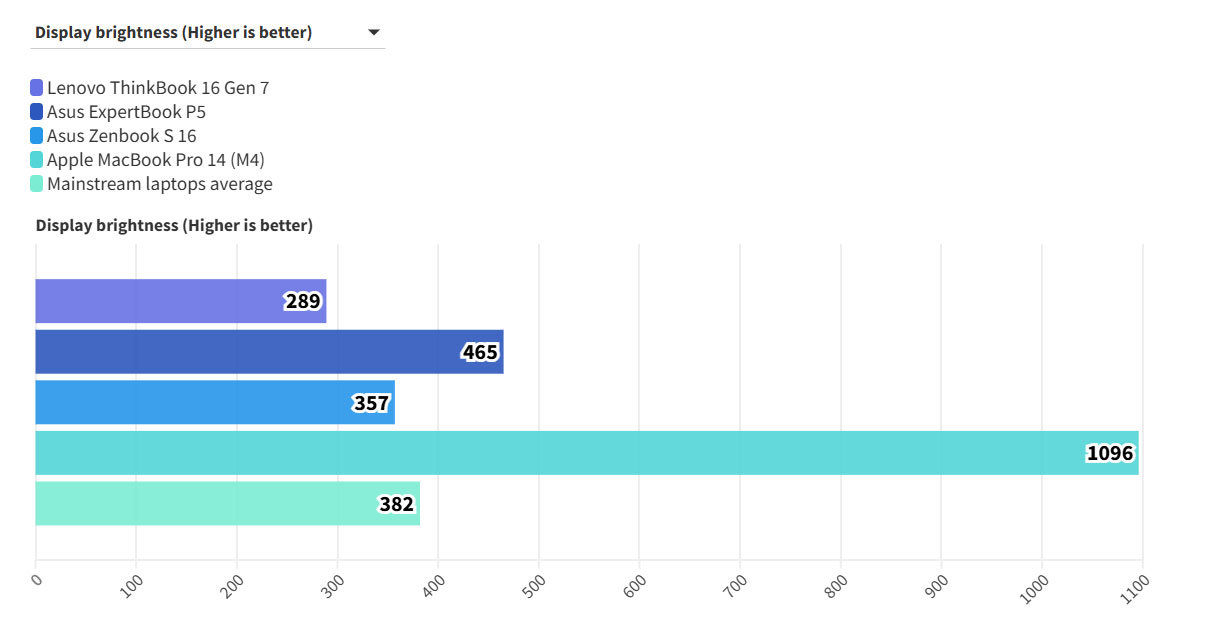Toggle Lenovo ThinkBook 16 Gen 7 legend swatch
The width and height of the screenshot is (1214, 634).
[37, 88]
